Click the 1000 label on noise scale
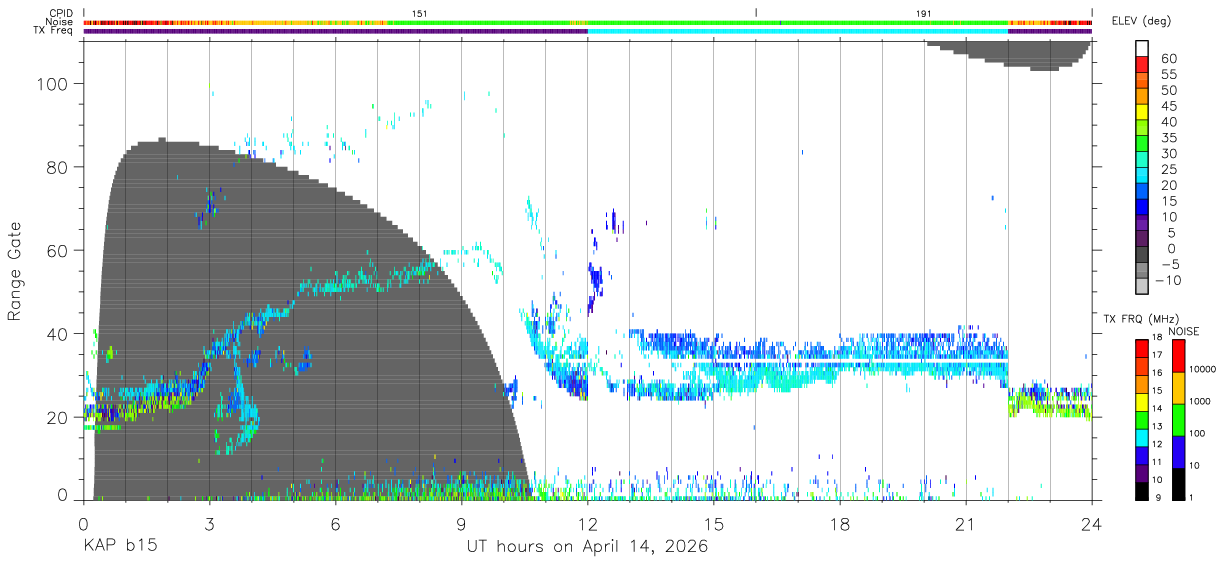1228x567 pixels. (1198, 401)
